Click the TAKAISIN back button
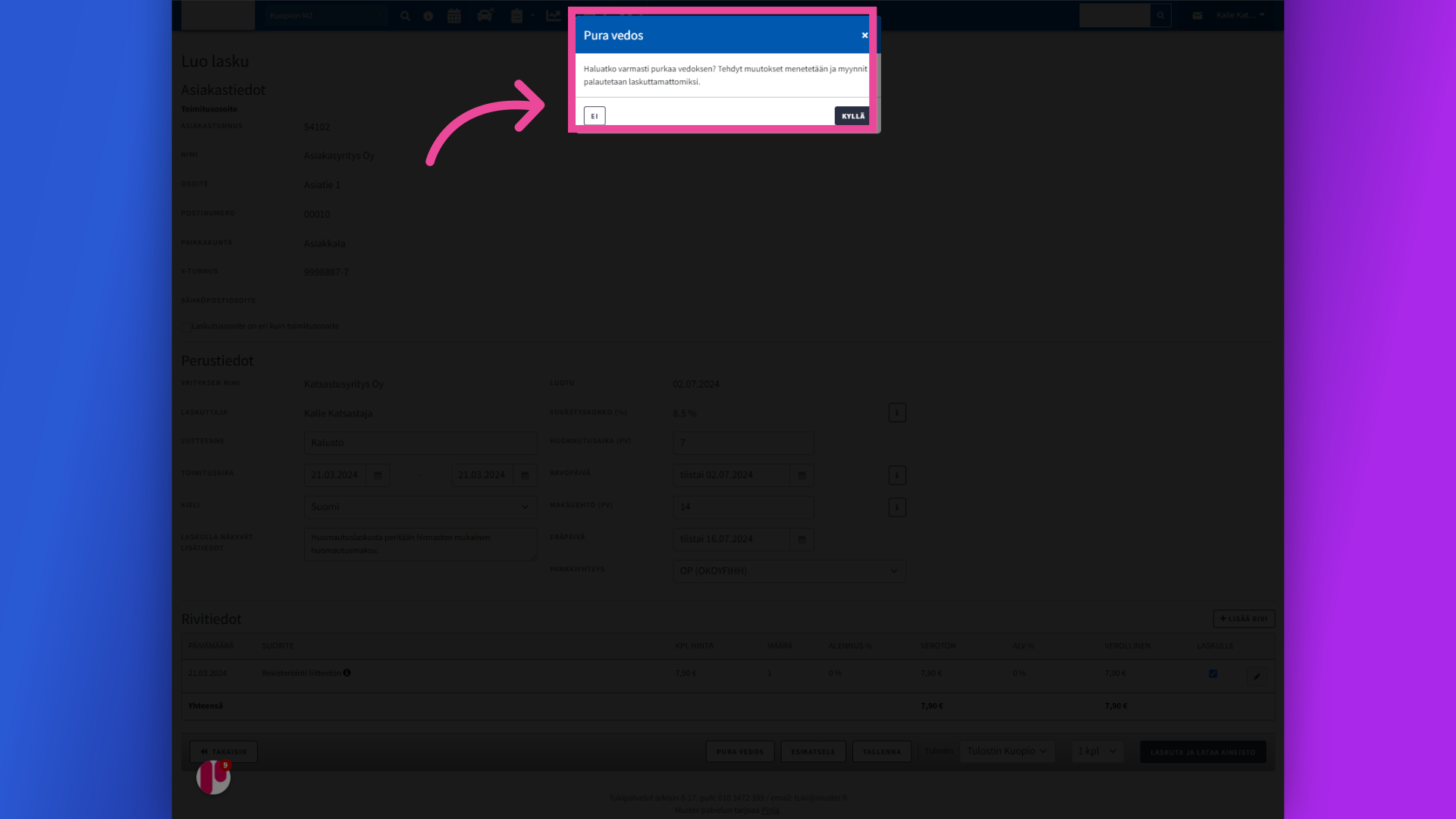This screenshot has width=1456, height=819. (x=224, y=752)
